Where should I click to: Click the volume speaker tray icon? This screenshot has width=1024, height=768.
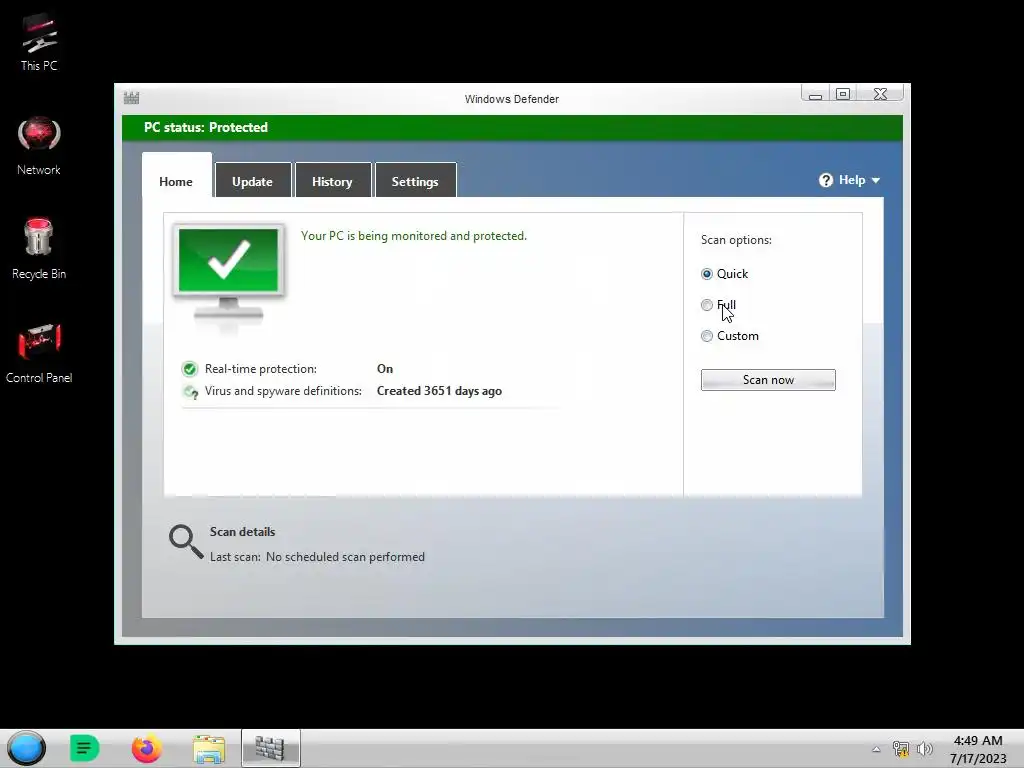[925, 749]
